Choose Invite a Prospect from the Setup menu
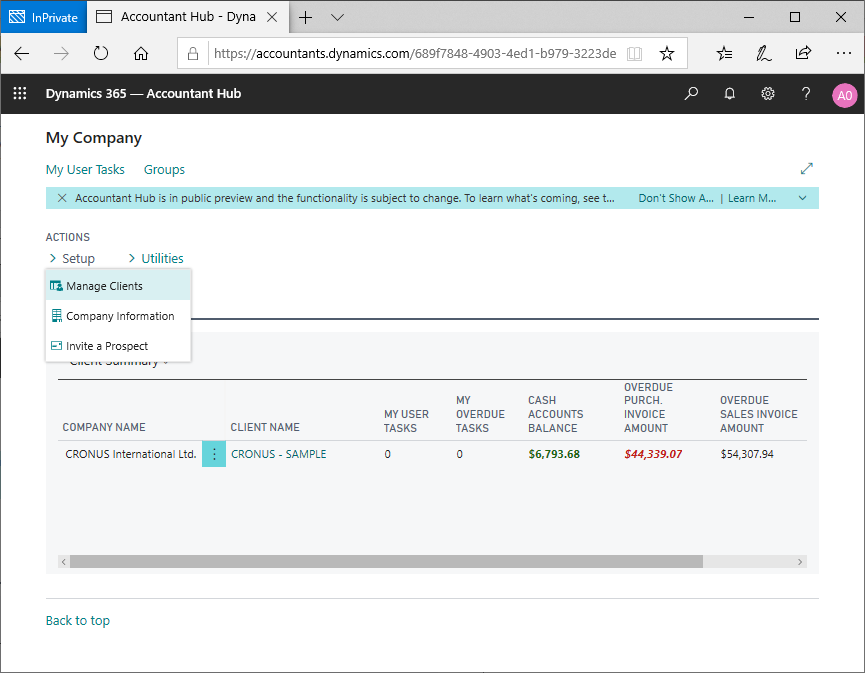This screenshot has height=673, width=865. click(x=118, y=346)
